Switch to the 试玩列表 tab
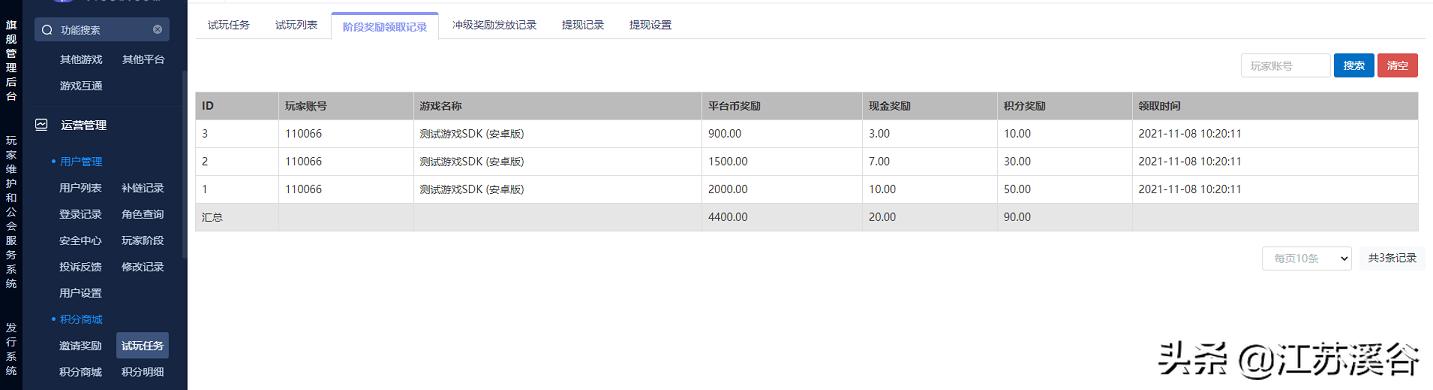This screenshot has width=1433, height=390. (297, 25)
